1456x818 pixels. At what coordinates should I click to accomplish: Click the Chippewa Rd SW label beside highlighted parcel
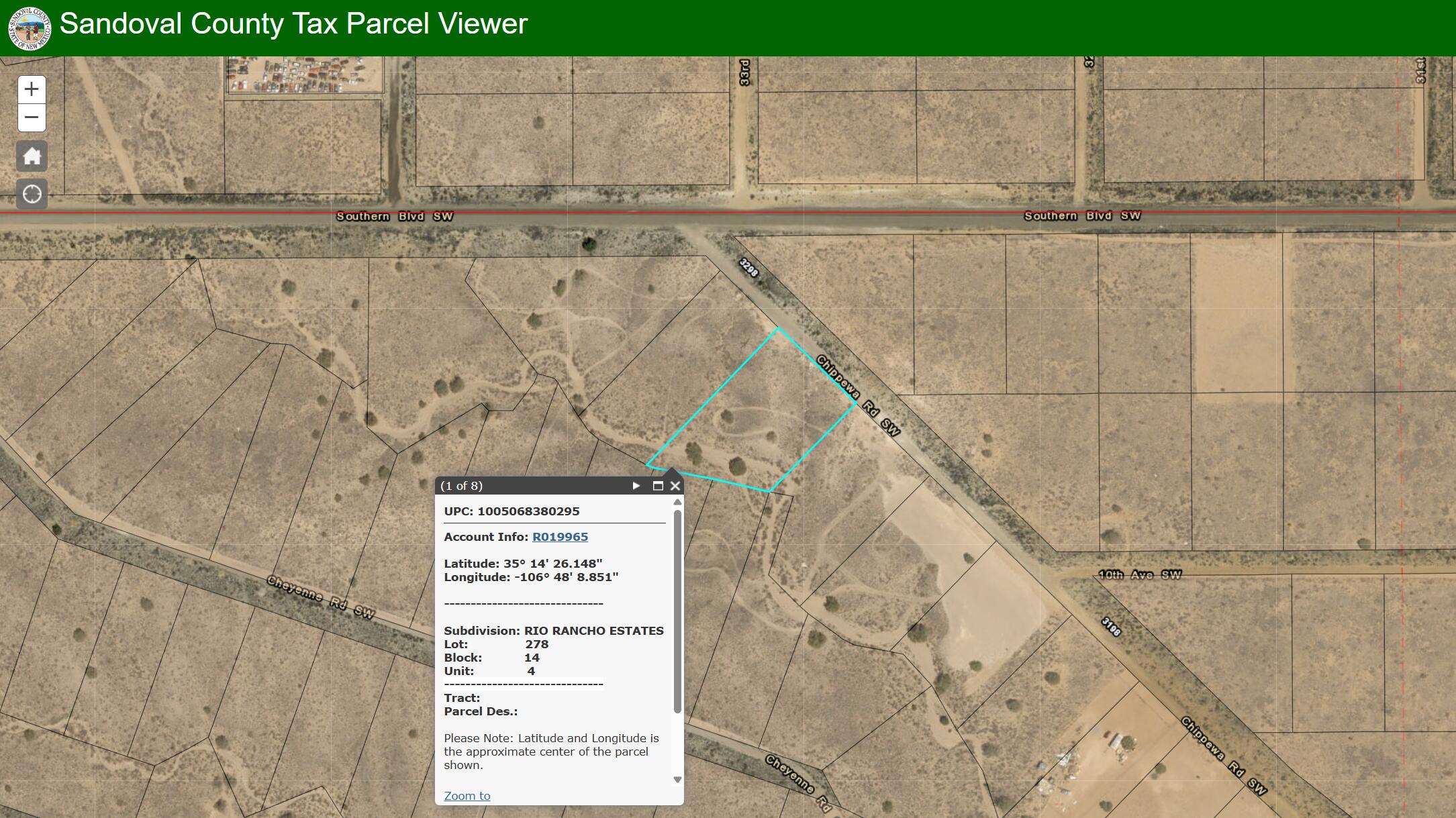tap(857, 395)
